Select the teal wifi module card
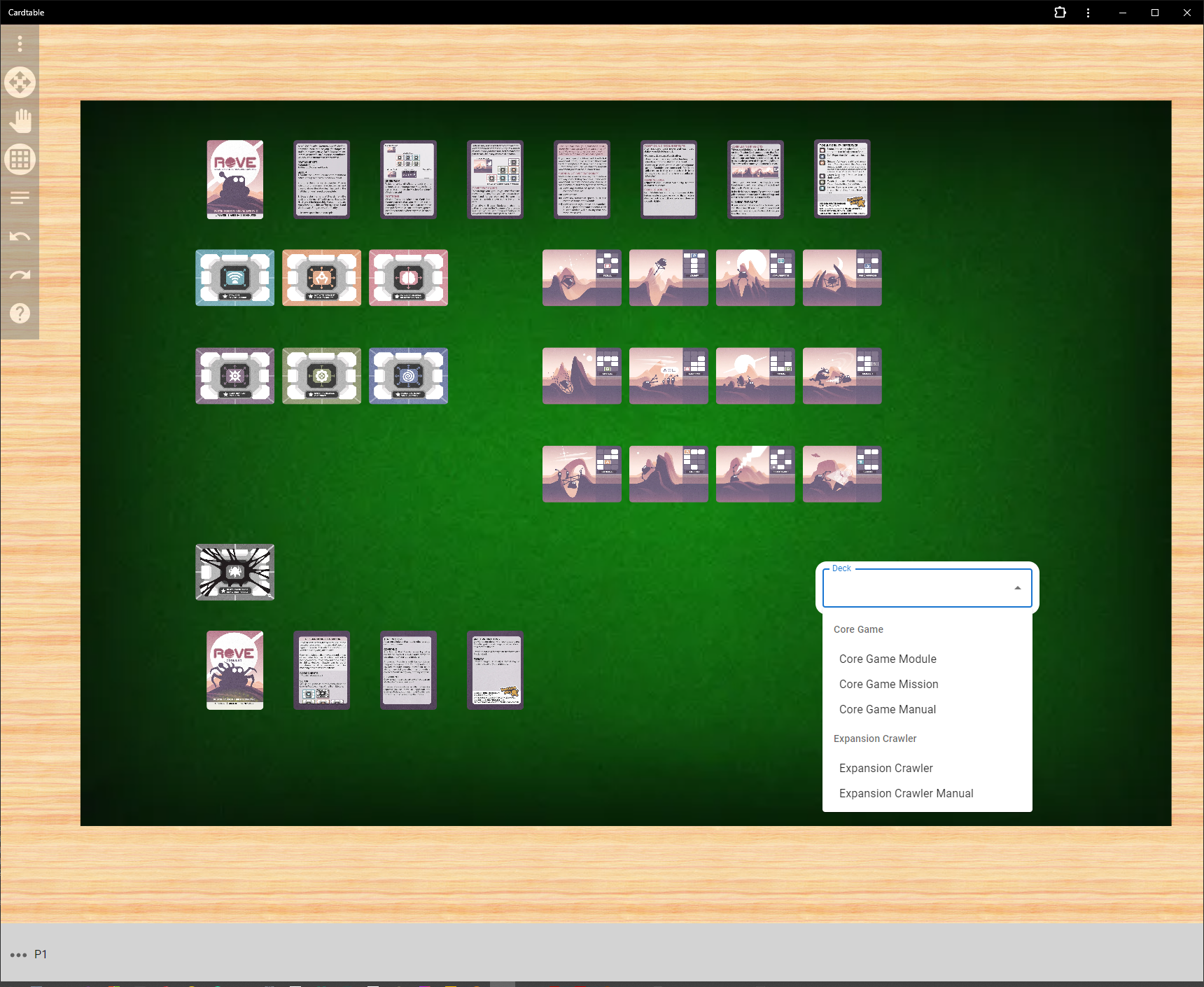The height and width of the screenshot is (987, 1204). (235, 278)
